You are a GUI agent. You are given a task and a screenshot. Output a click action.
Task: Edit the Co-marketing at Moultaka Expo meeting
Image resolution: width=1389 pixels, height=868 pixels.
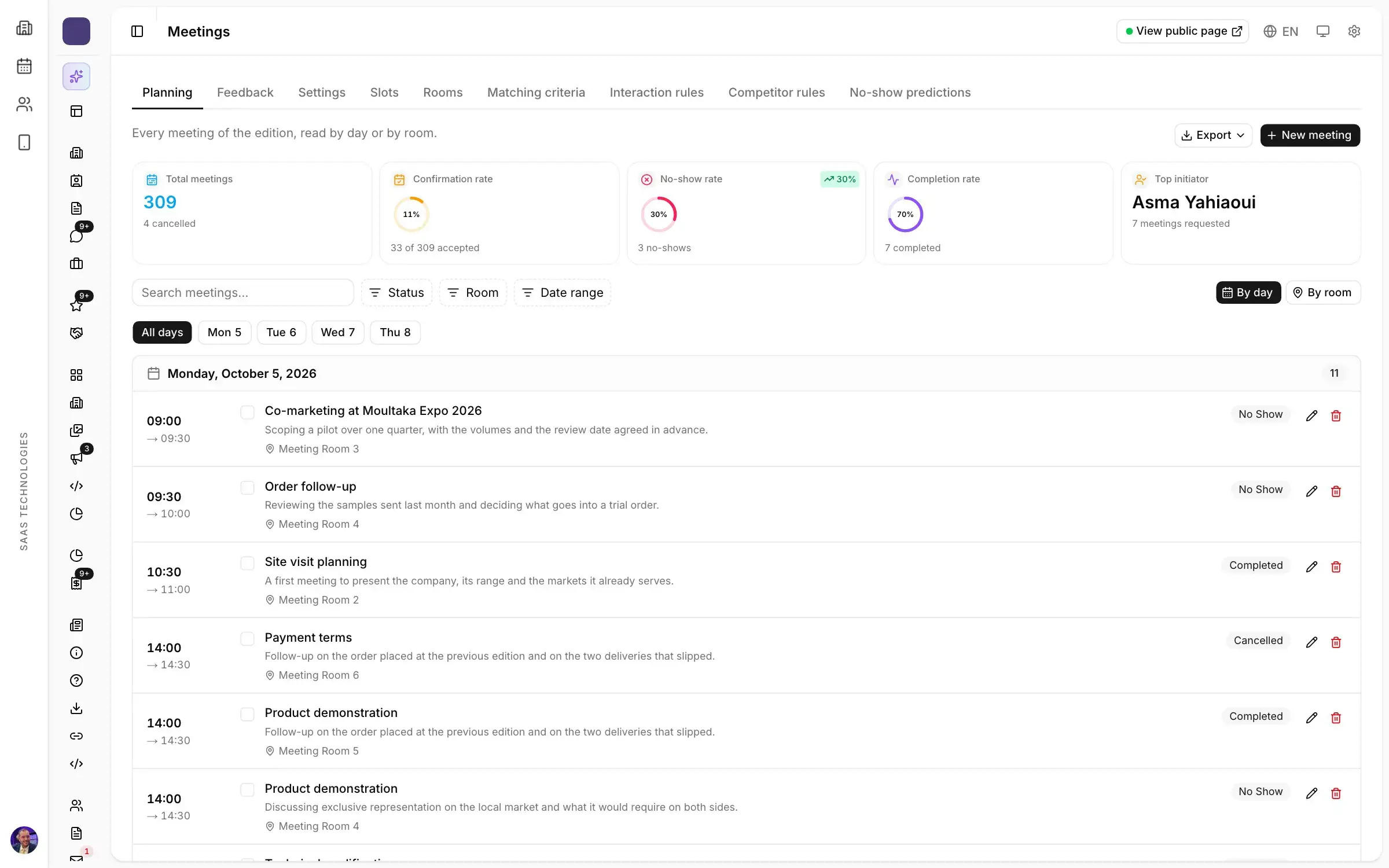1311,415
